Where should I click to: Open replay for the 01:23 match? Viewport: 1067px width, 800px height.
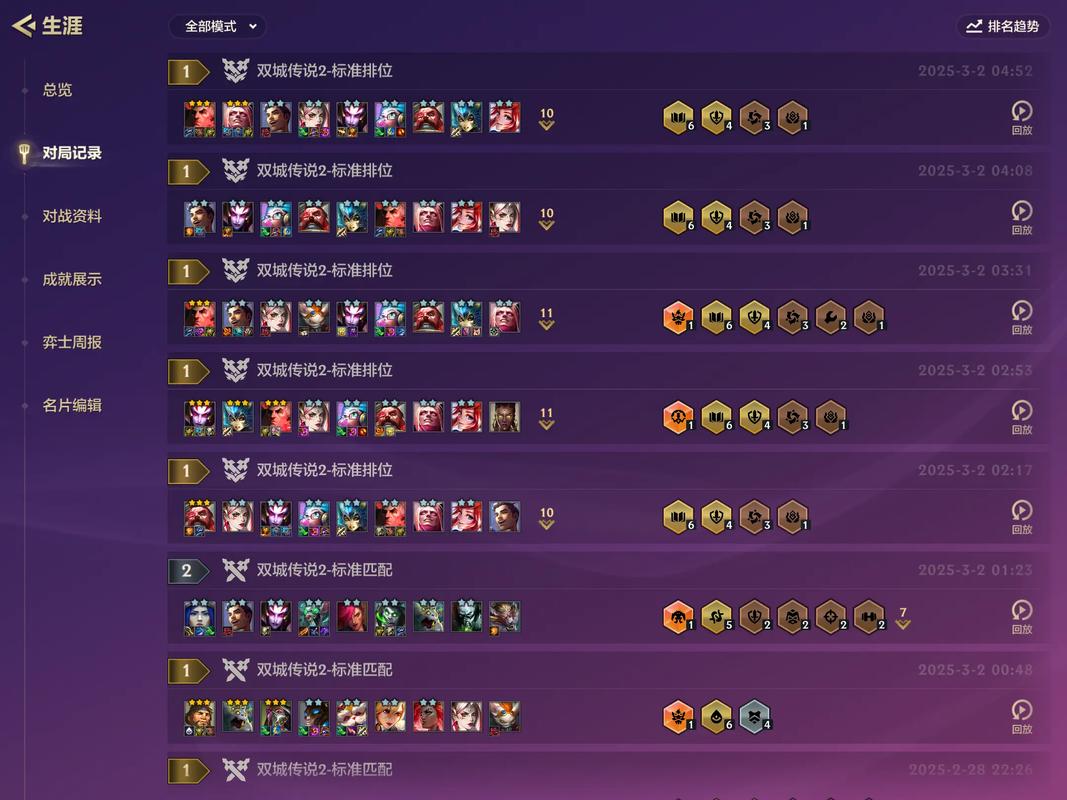click(x=1021, y=616)
